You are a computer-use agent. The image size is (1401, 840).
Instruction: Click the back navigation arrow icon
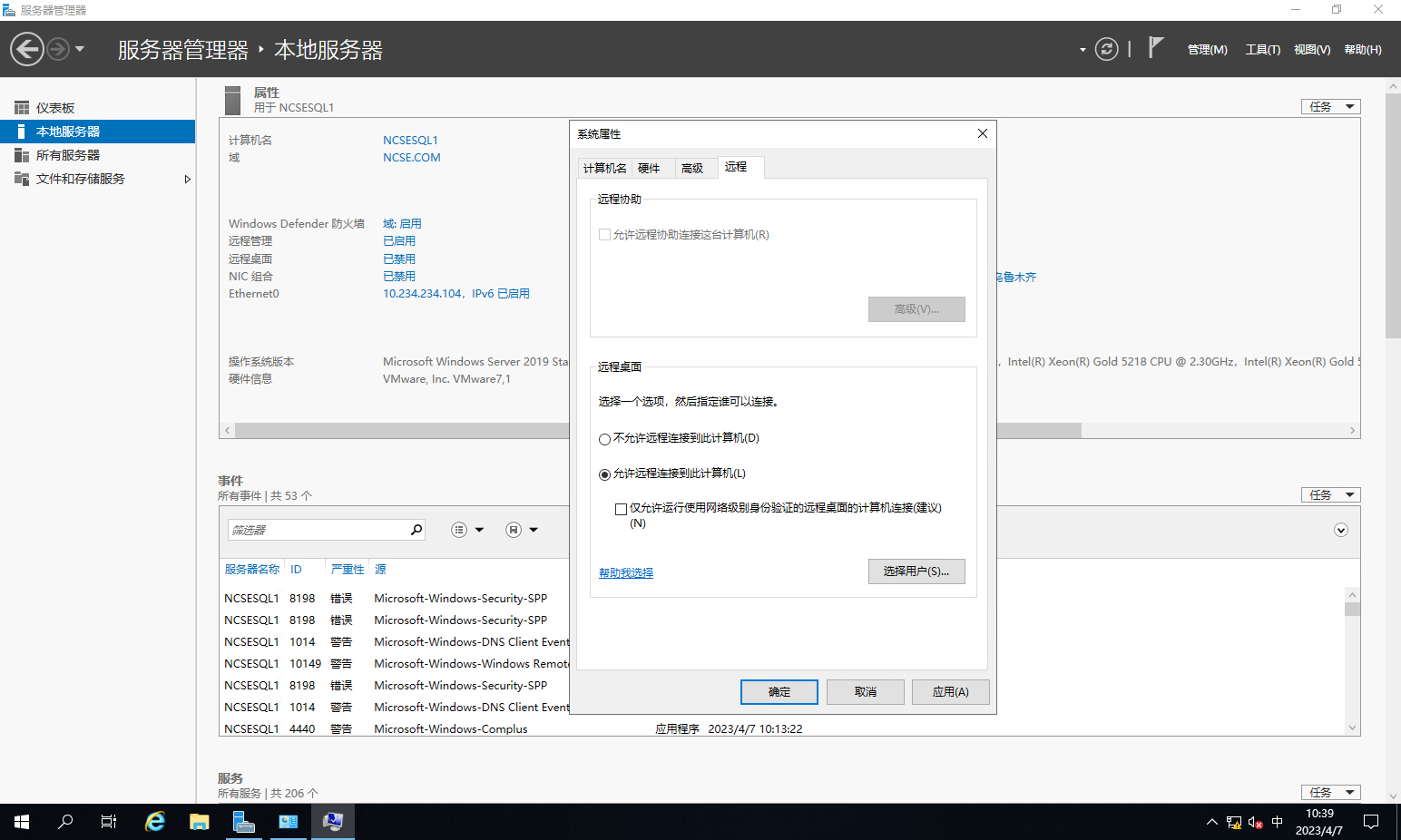pos(27,49)
